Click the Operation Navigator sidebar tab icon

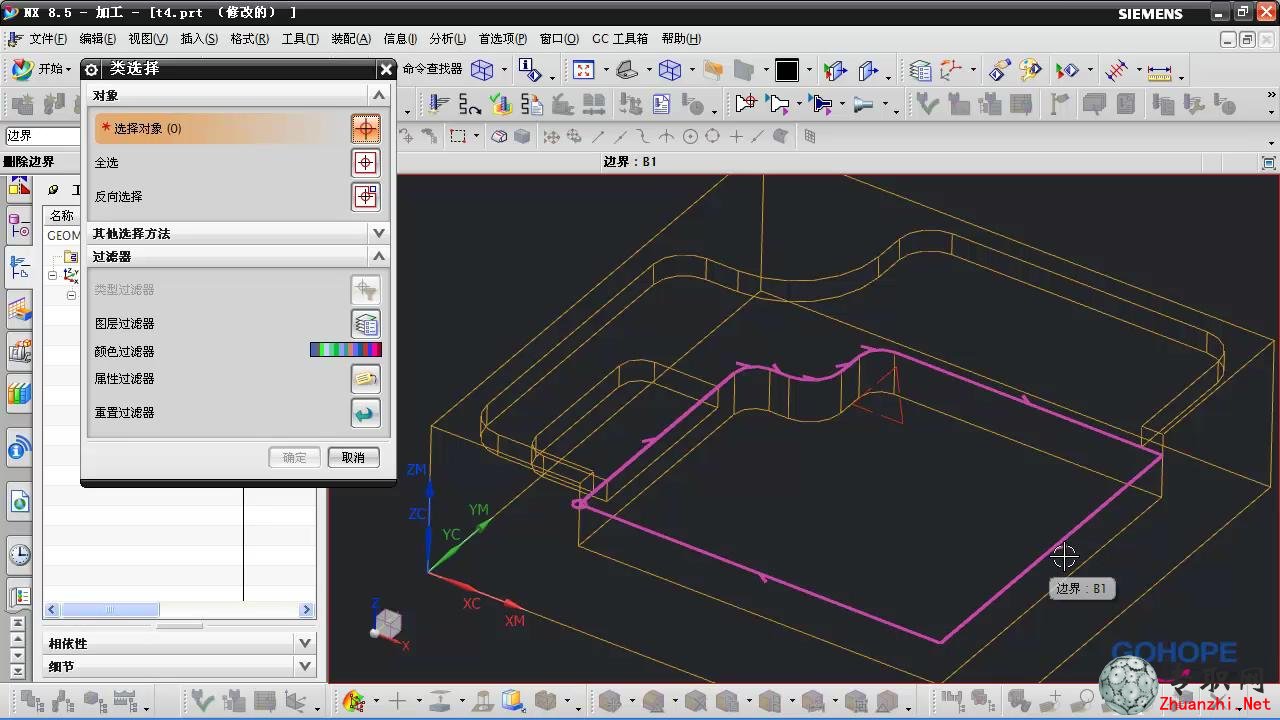coord(19,267)
